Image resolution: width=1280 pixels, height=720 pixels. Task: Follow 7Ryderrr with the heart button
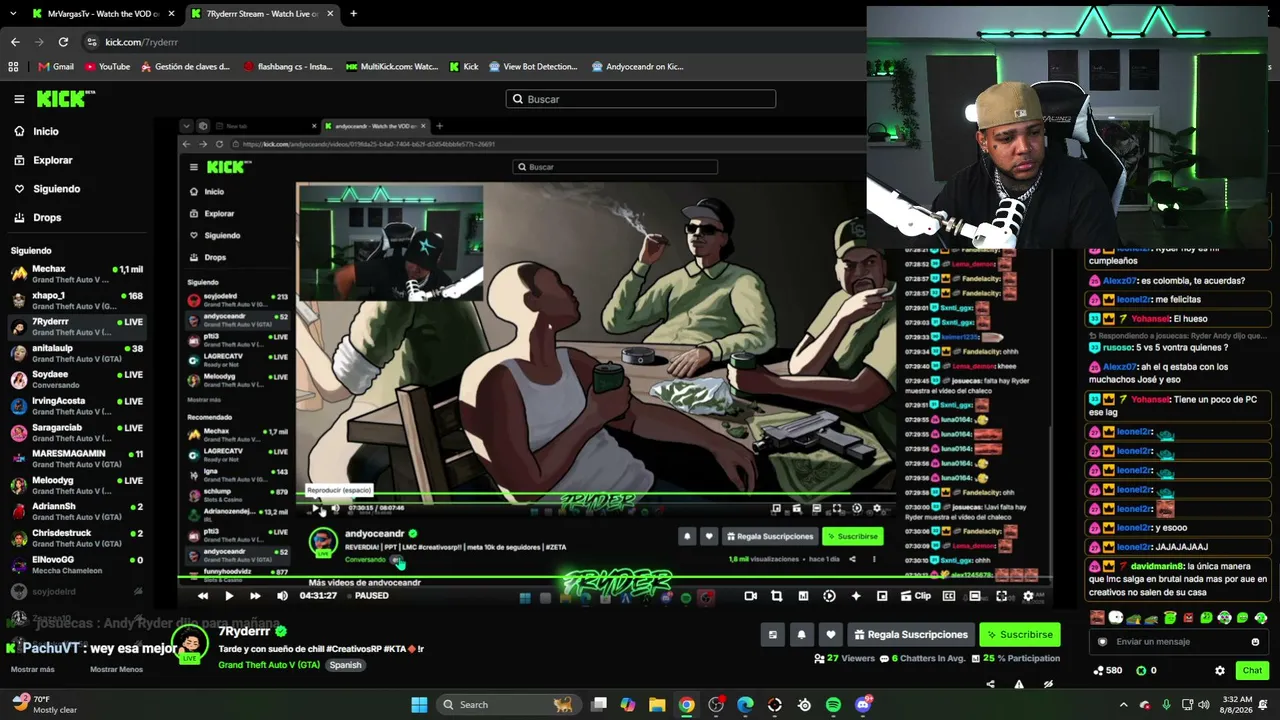[830, 634]
